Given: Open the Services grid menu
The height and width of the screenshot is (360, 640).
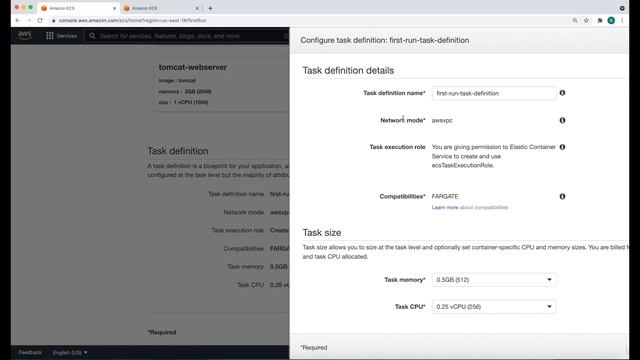Looking at the screenshot, I should point(50,36).
